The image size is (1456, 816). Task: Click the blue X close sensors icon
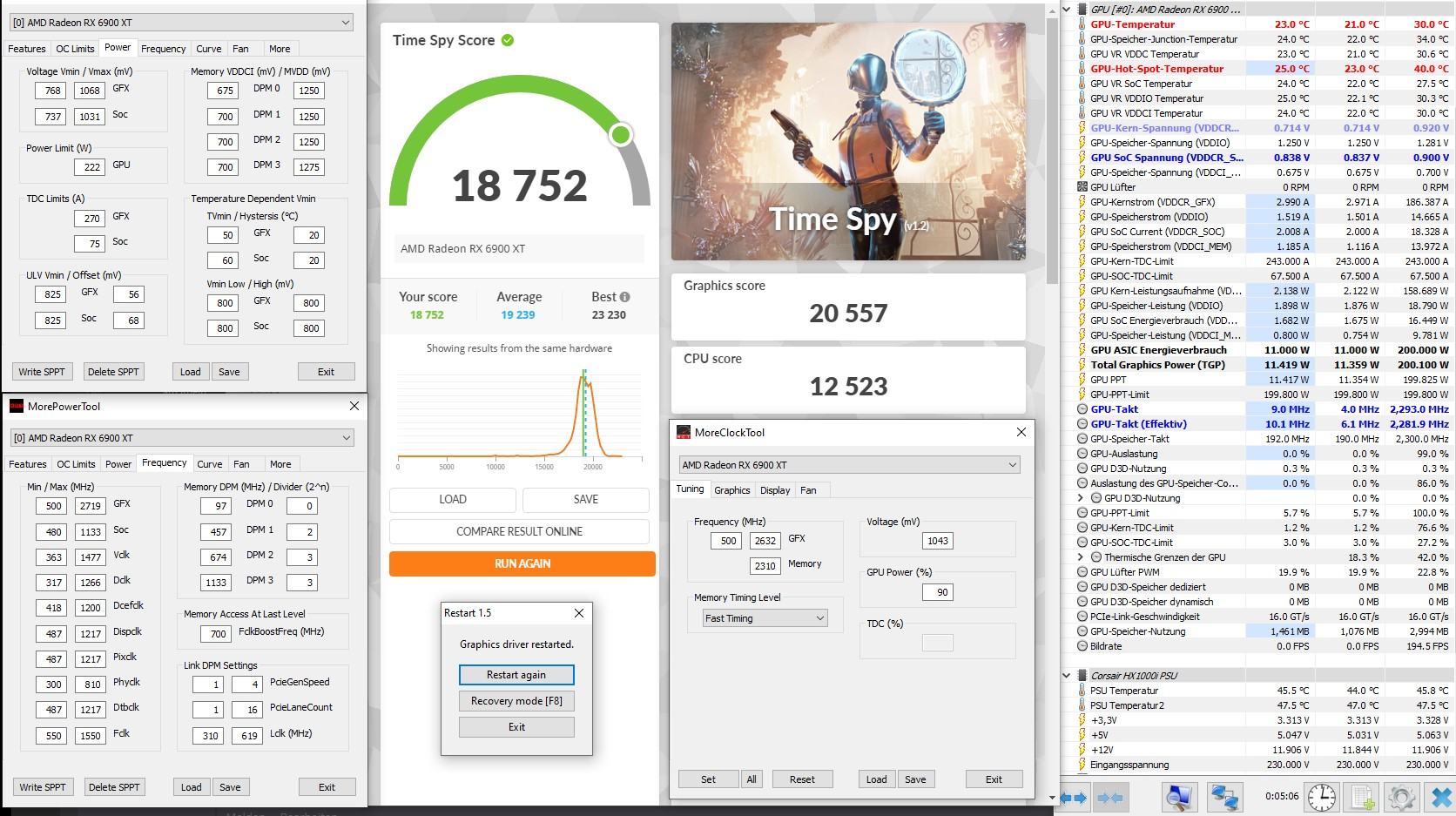[1441, 797]
